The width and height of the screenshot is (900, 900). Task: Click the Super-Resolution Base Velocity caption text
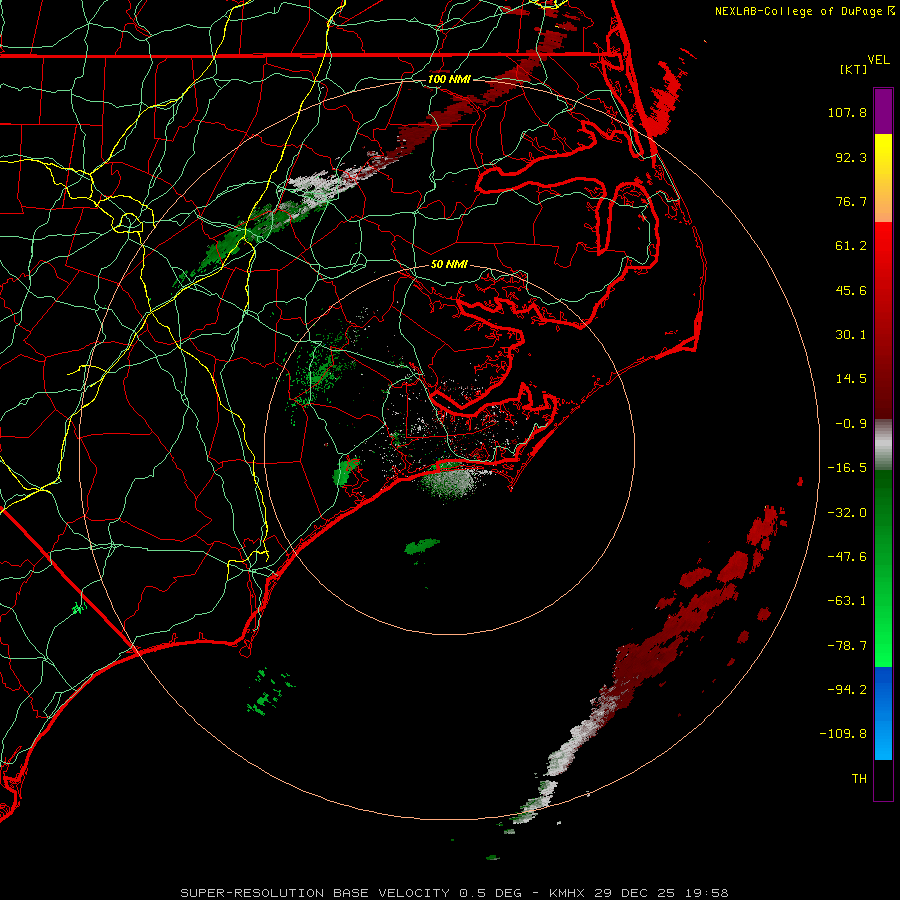point(454,893)
